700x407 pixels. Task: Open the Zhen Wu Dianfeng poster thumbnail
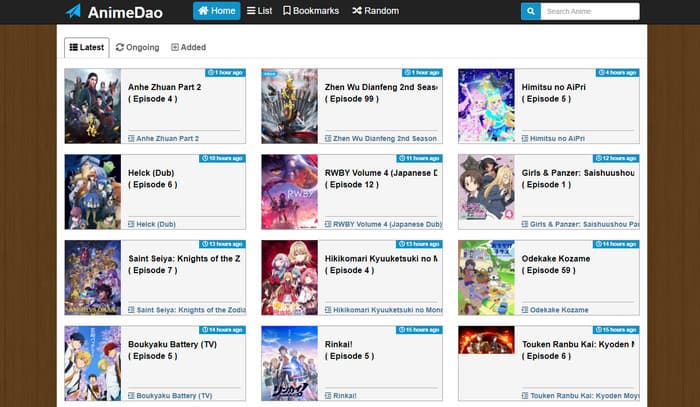(x=289, y=106)
